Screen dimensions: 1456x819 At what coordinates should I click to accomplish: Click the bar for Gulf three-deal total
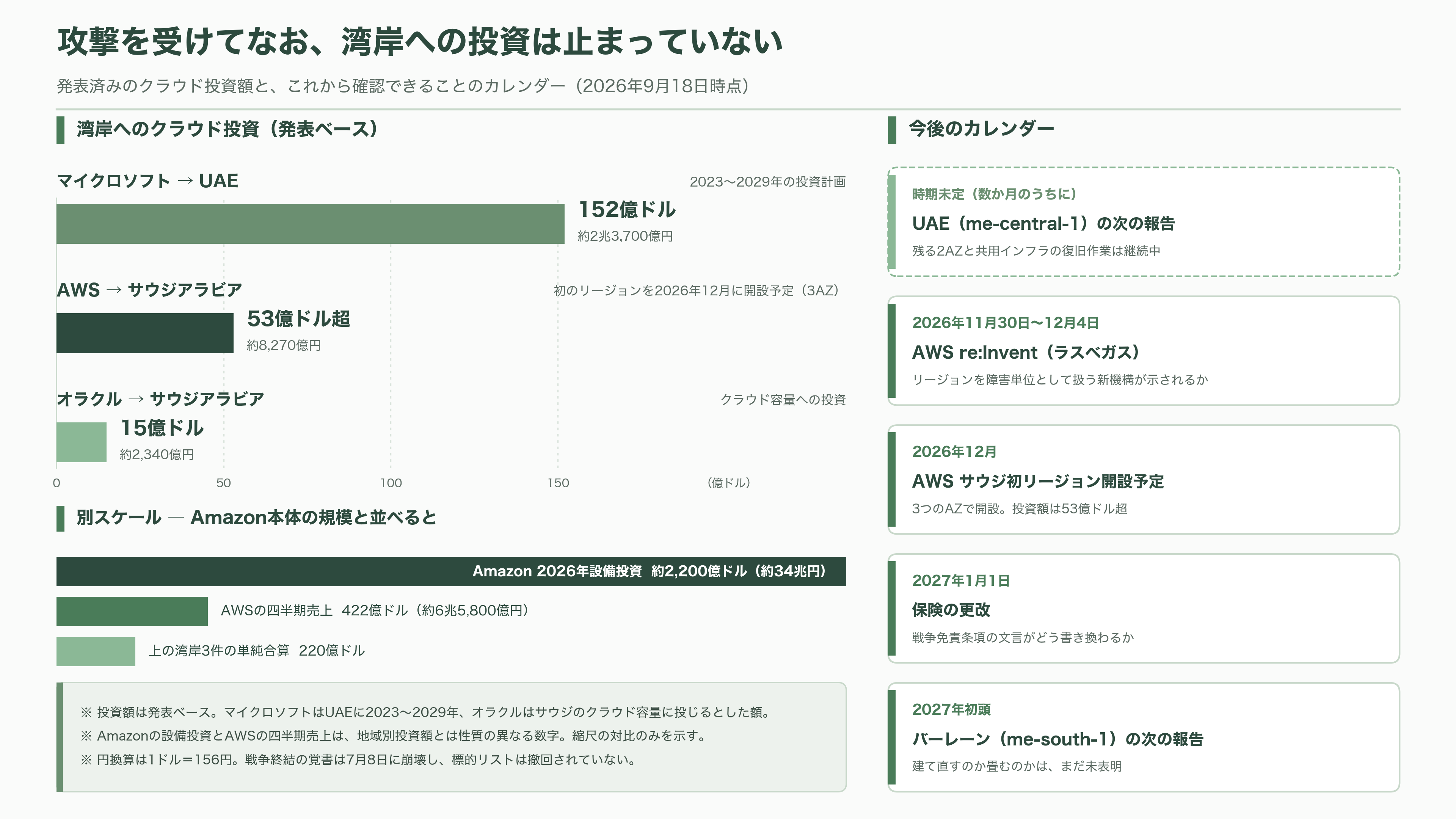tap(96, 651)
